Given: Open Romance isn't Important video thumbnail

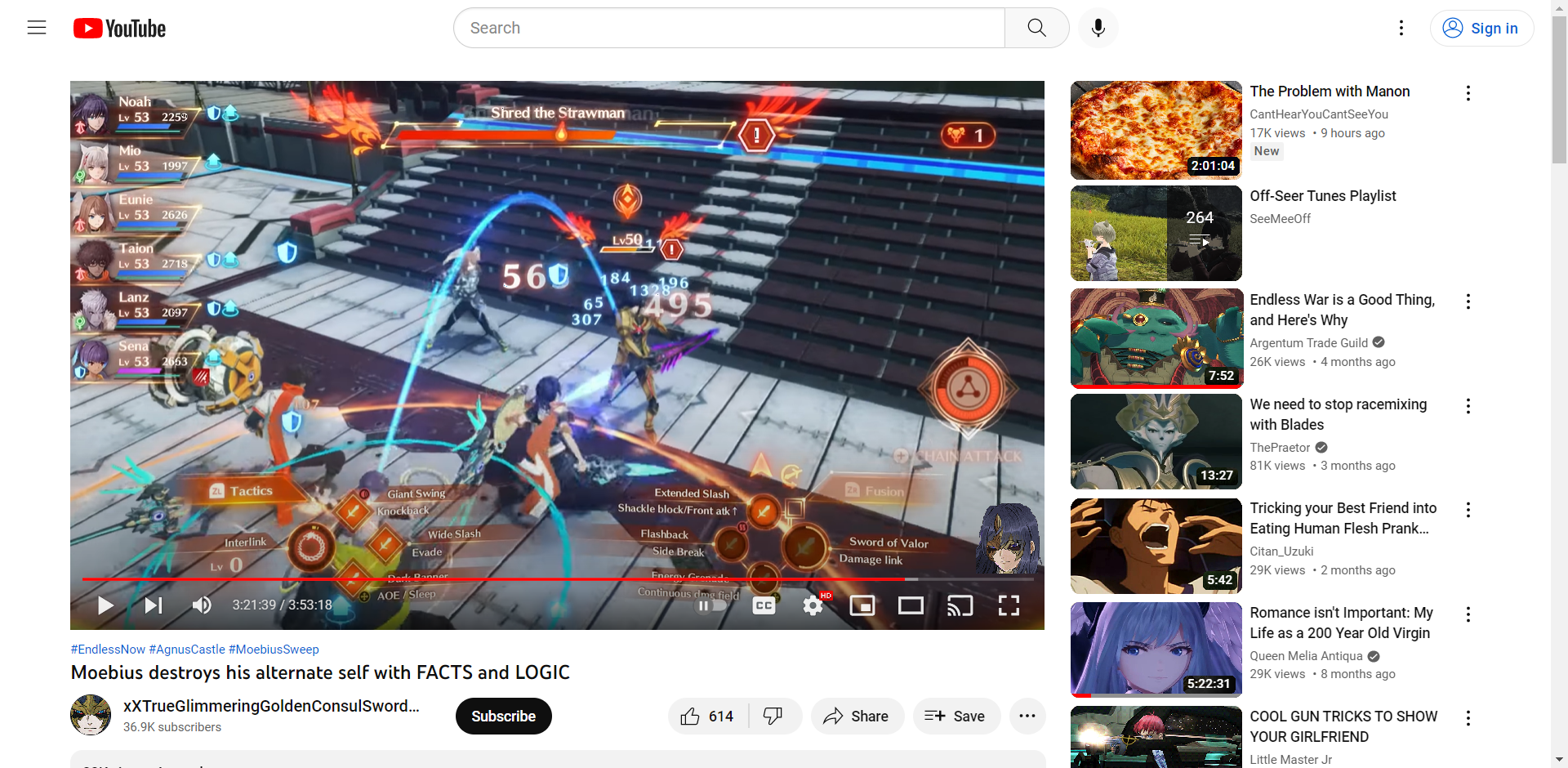Looking at the screenshot, I should point(1156,650).
